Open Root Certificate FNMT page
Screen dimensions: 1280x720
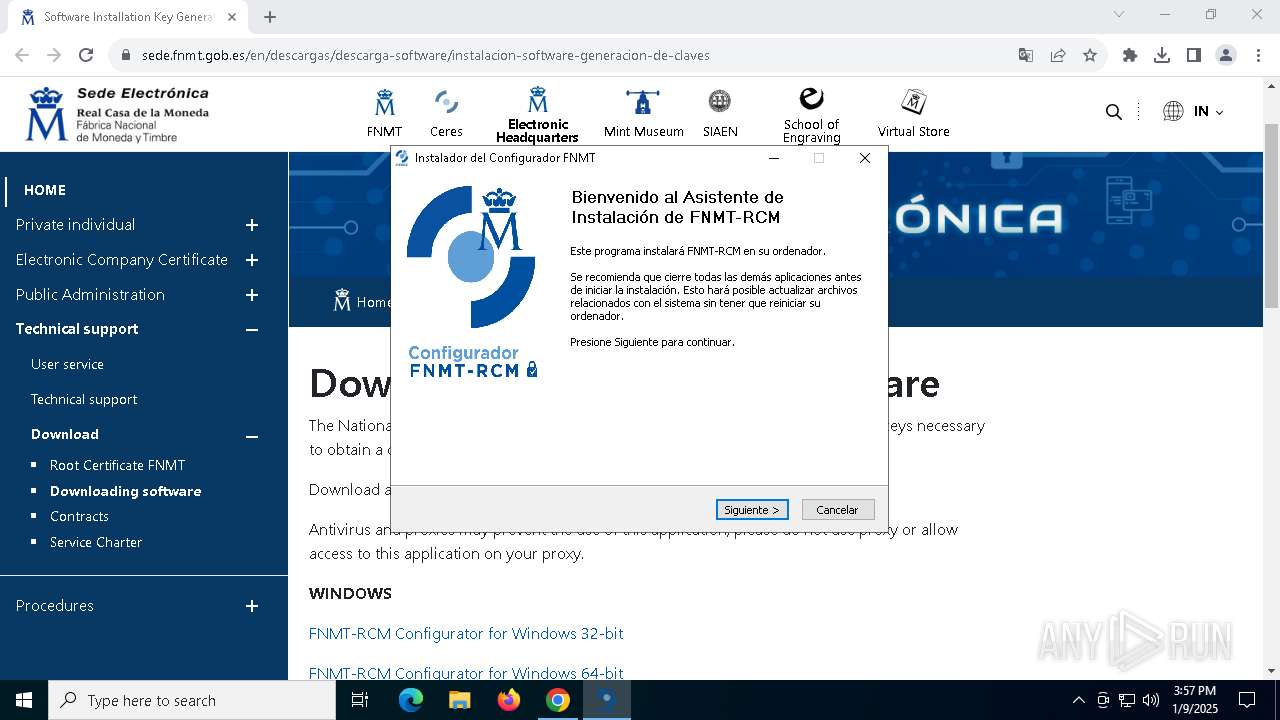point(118,465)
